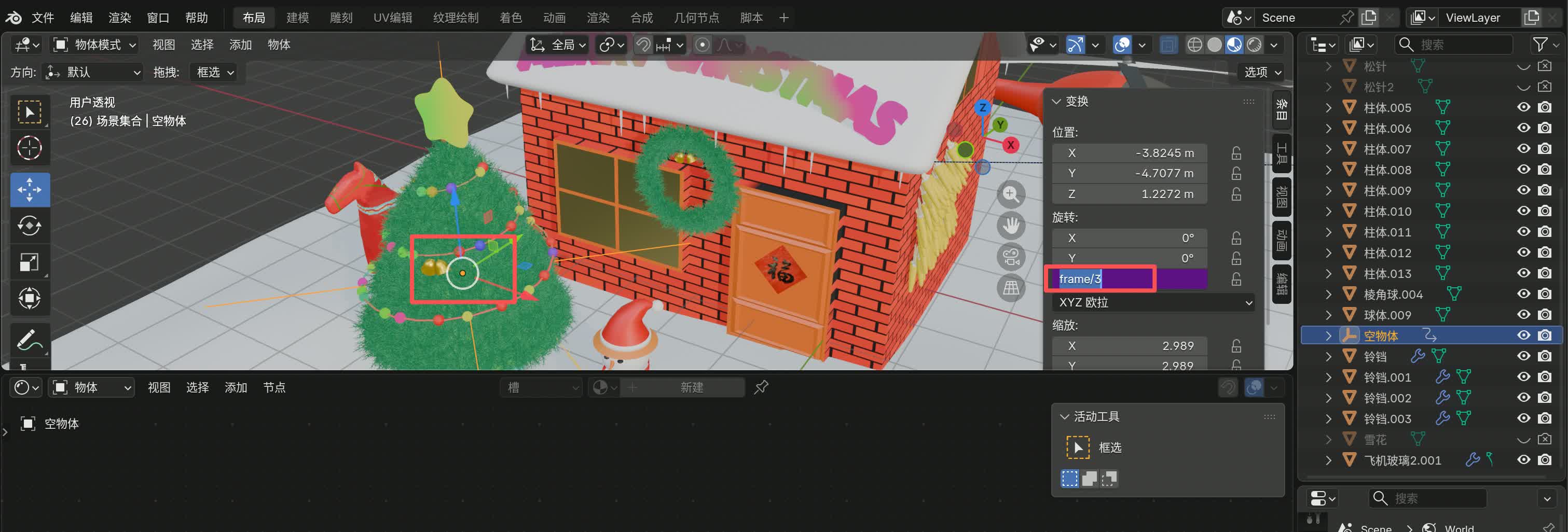
Task: Hide 柱体.005 with its eye icon
Action: coord(1523,108)
